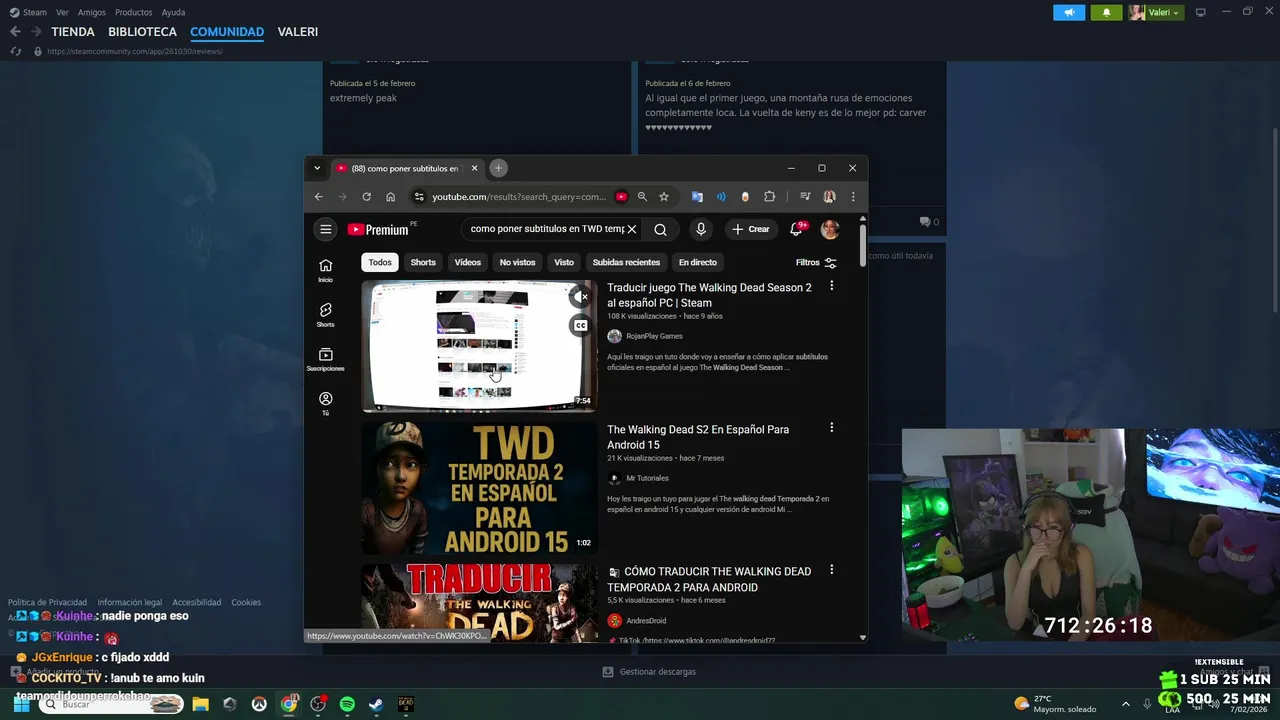Open the Ver menu in Steam
This screenshot has width=1280, height=720.
(x=62, y=12)
